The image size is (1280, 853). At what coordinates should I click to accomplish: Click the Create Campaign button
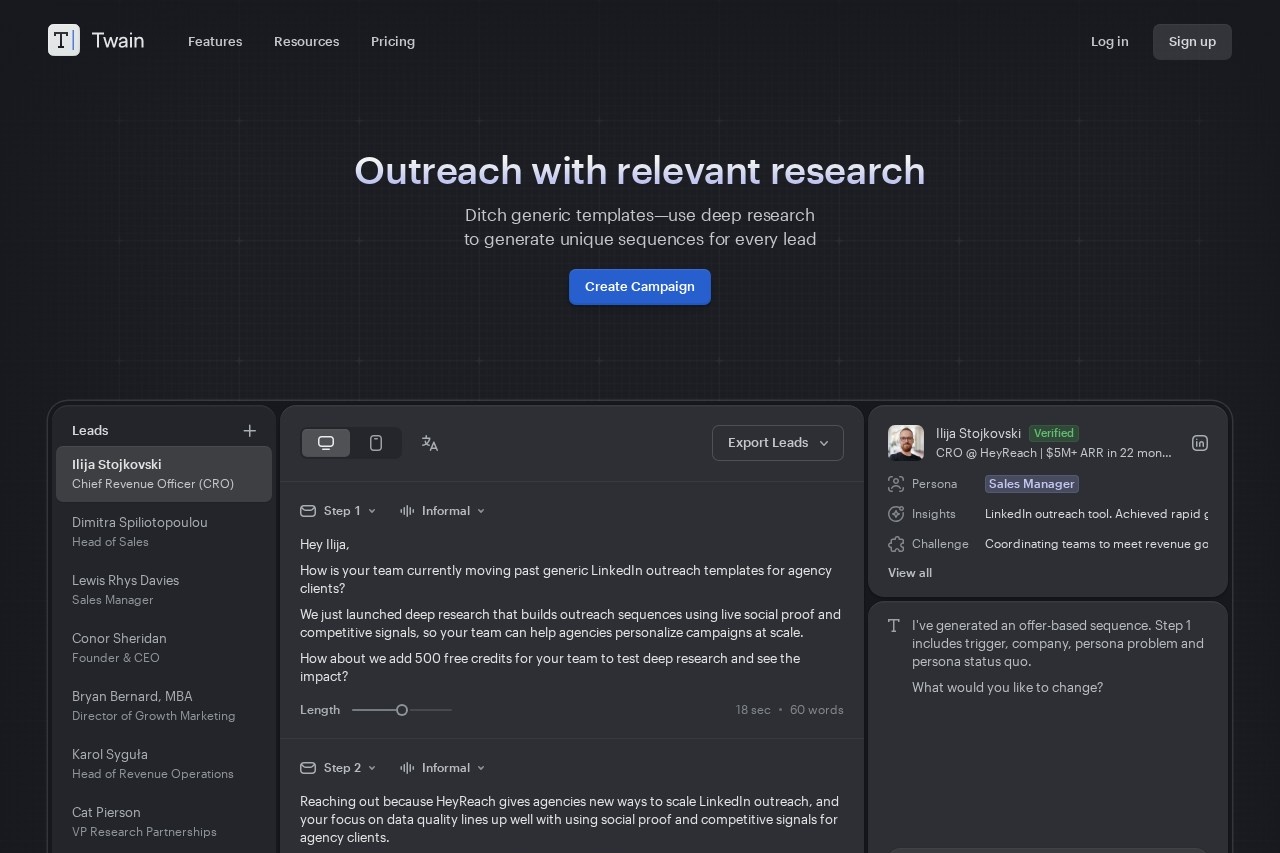click(x=640, y=287)
